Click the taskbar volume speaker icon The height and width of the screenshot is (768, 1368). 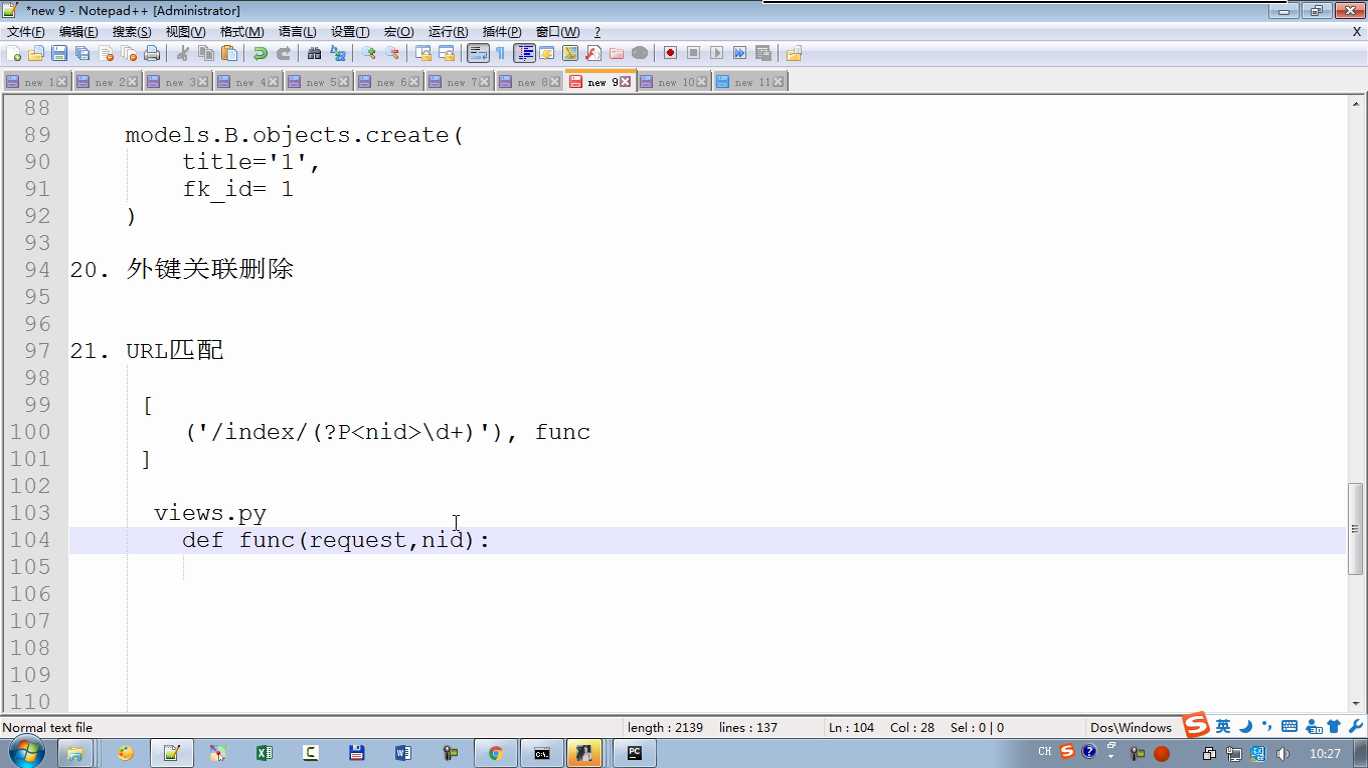coord(1283,753)
